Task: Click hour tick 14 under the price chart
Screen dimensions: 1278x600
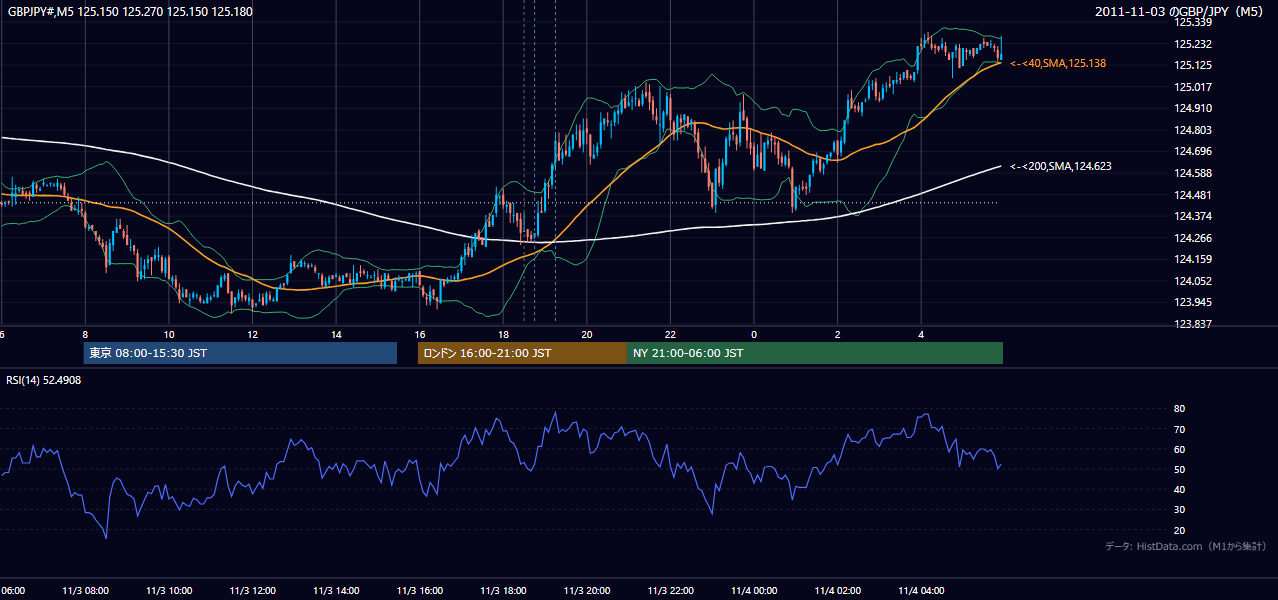Action: 336,334
